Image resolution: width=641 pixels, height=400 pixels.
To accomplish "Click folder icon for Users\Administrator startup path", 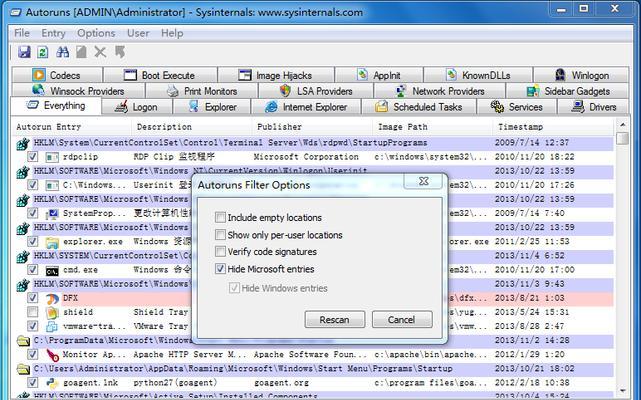I will pos(23,369).
